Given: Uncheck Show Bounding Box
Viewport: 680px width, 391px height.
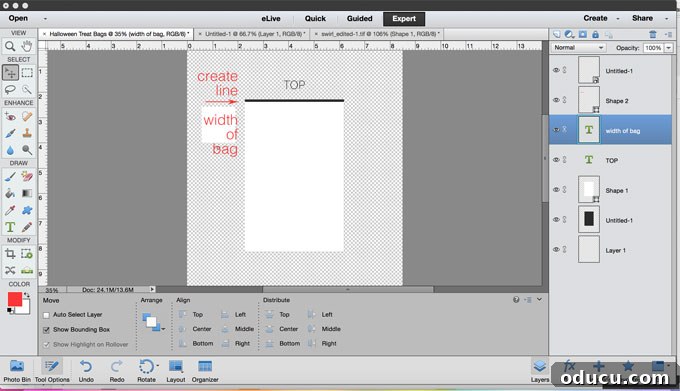Looking at the screenshot, I should tap(46, 330).
